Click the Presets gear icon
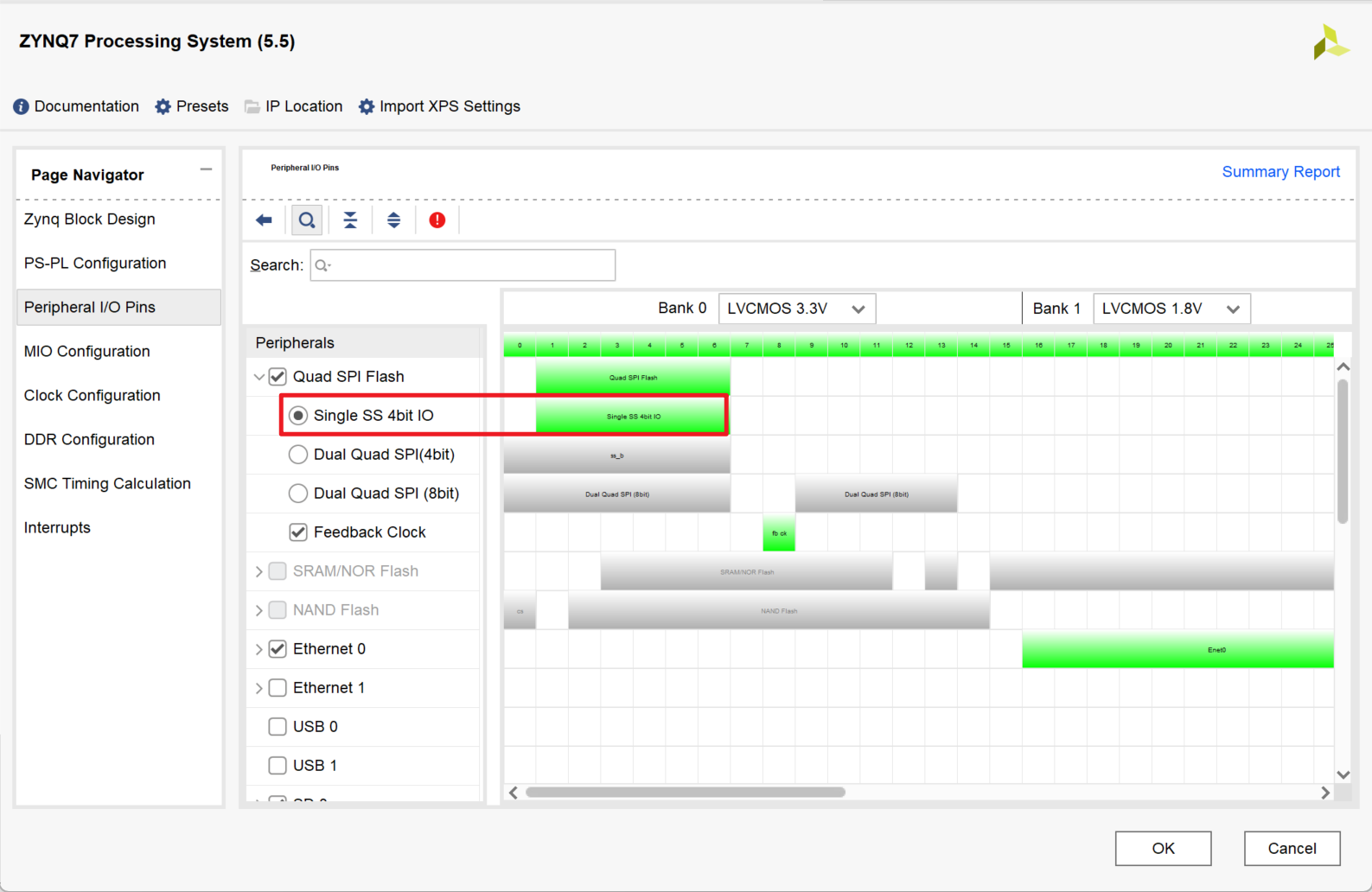Screen dimensions: 1372x892 163,106
